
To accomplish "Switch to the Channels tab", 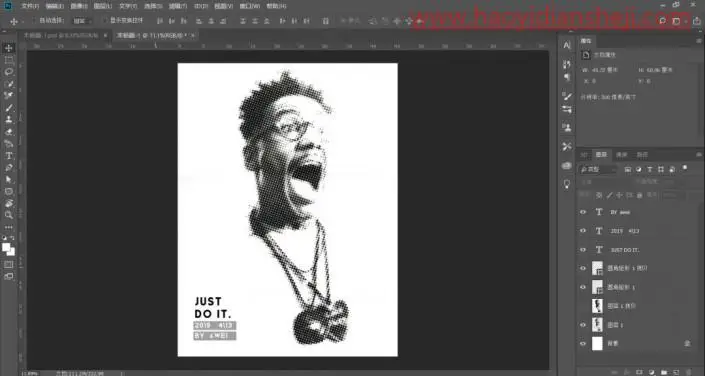I will pos(621,155).
